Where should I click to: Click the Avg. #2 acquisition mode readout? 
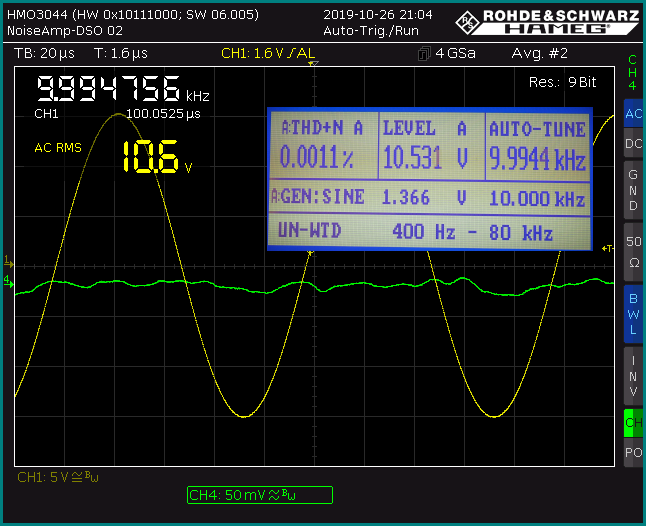pos(540,54)
